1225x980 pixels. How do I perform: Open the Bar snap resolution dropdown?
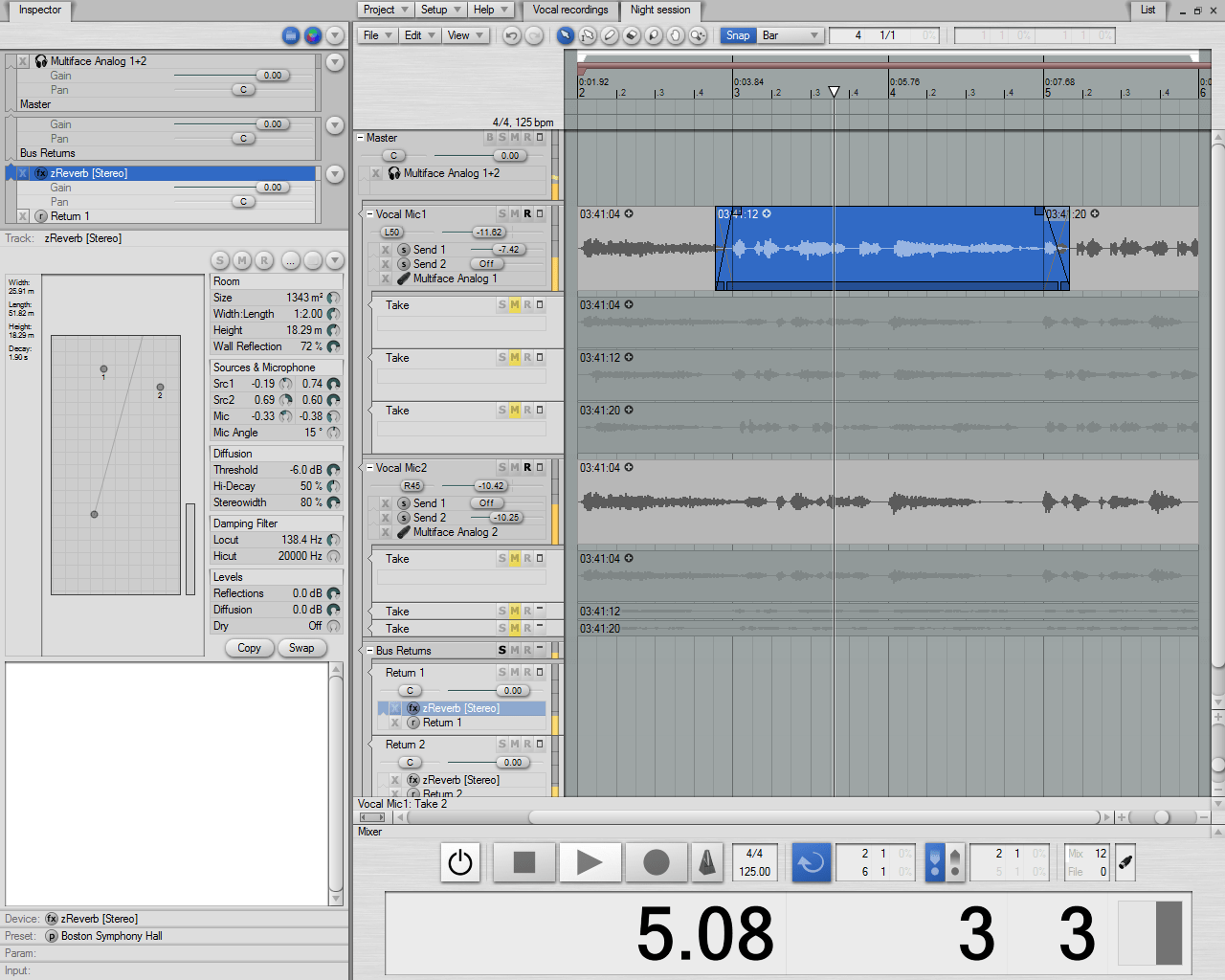point(791,35)
